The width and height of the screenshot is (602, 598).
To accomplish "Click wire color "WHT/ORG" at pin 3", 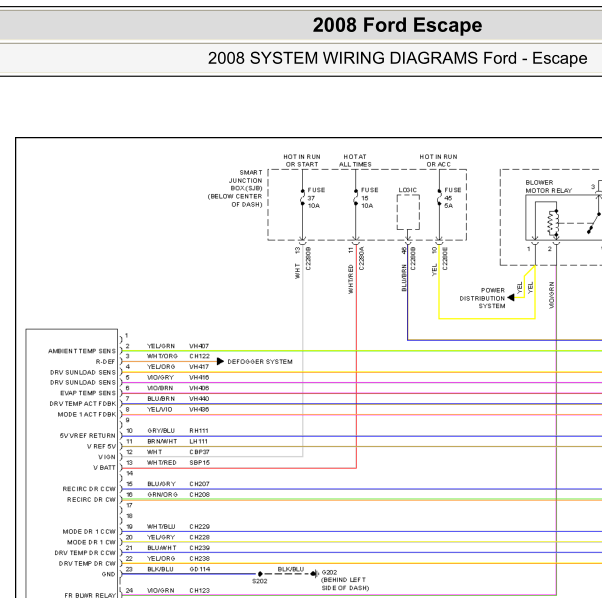I will click(x=162, y=356).
